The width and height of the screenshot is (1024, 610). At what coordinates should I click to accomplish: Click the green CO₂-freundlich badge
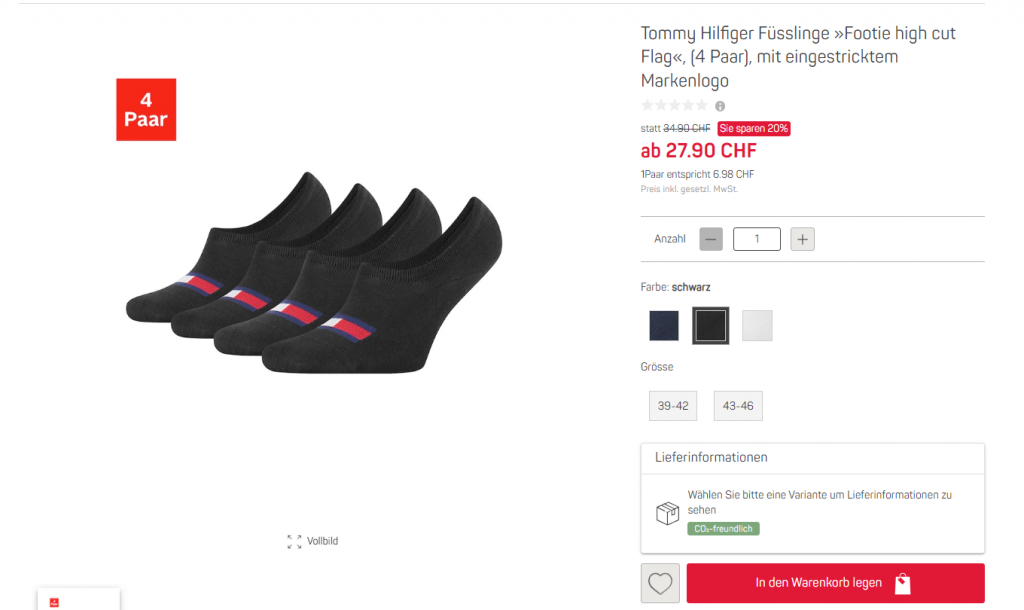[723, 528]
